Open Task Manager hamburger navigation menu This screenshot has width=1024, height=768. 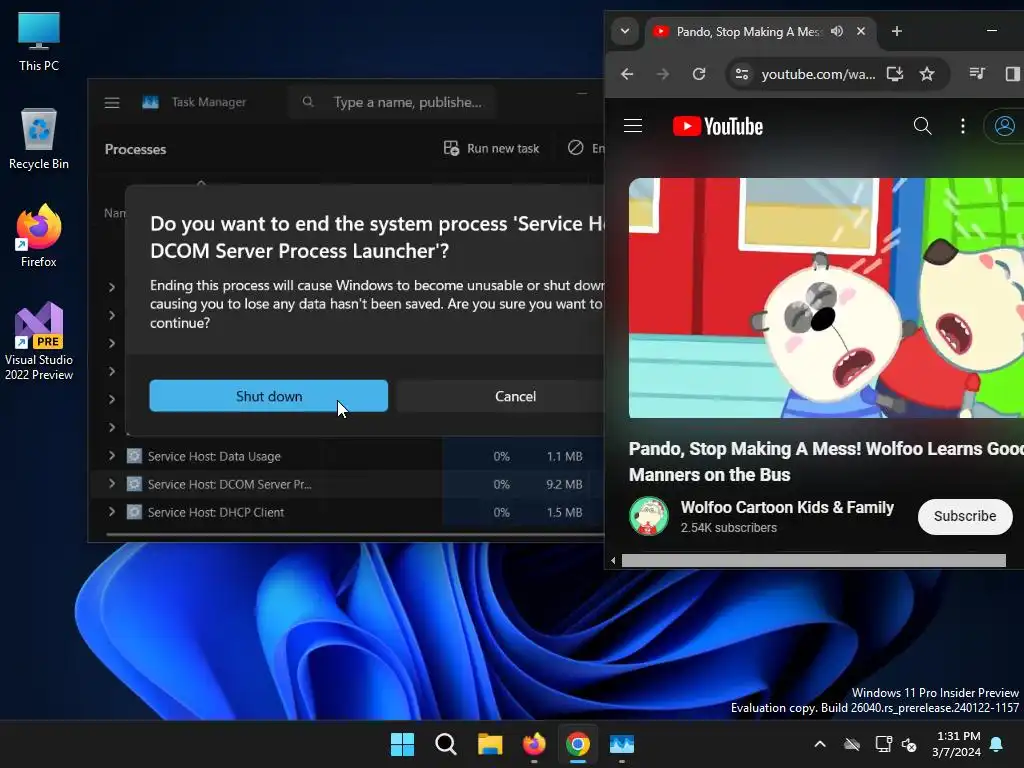(x=112, y=103)
